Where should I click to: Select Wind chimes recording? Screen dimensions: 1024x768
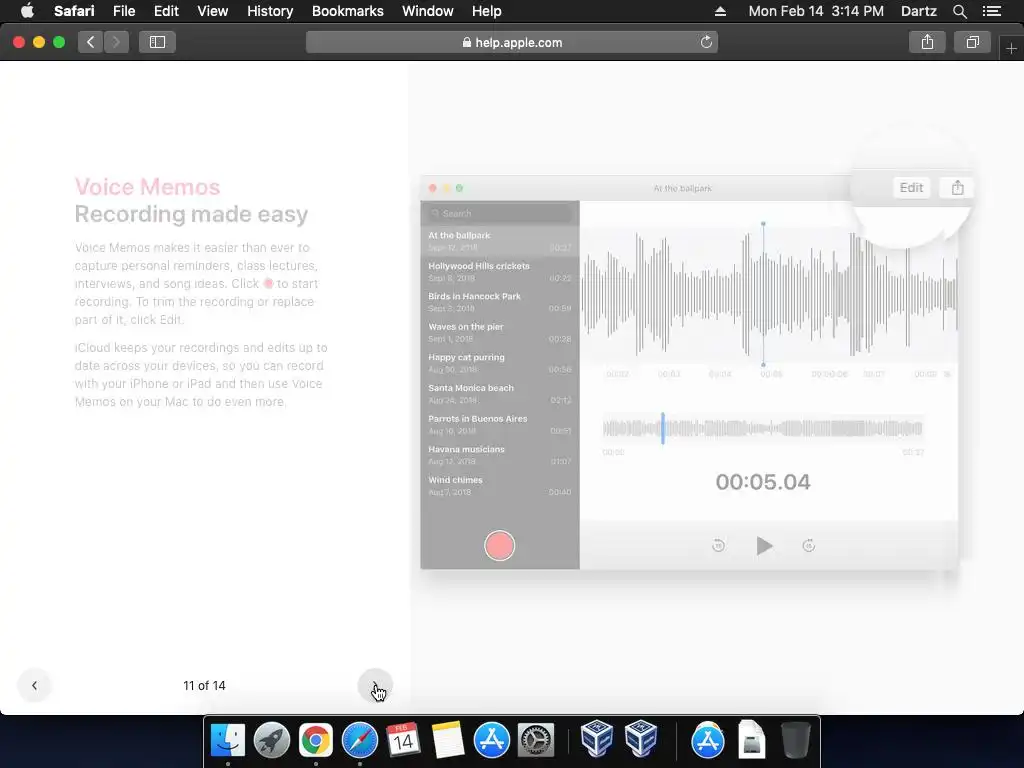(x=500, y=485)
